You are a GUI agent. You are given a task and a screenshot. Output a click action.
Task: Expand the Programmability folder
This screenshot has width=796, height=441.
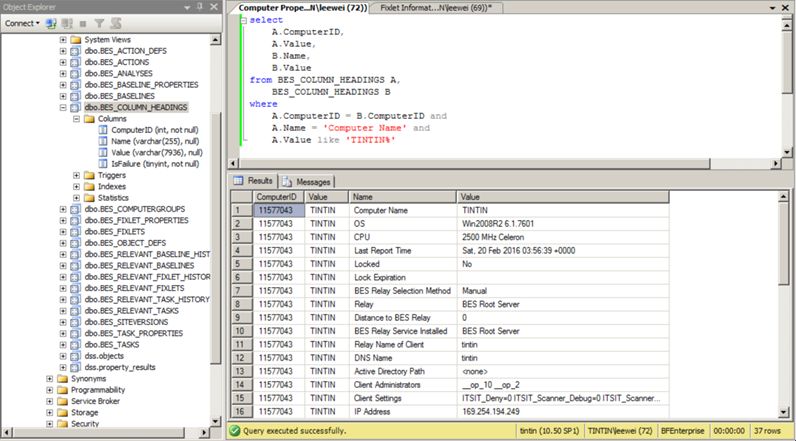(49, 390)
